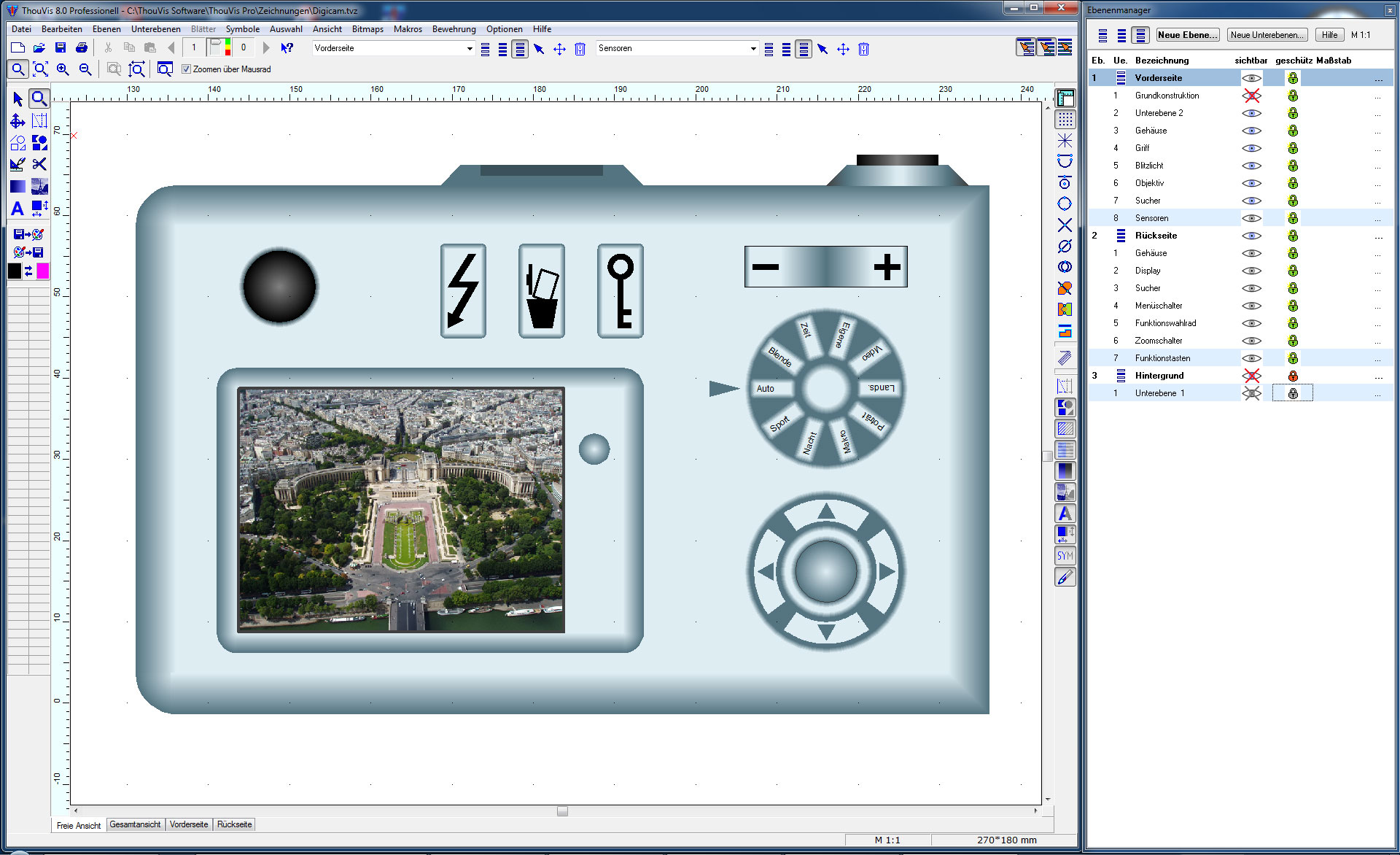Click the Neue Ebene button
Screen dimensions: 1400x855
pos(1187,35)
